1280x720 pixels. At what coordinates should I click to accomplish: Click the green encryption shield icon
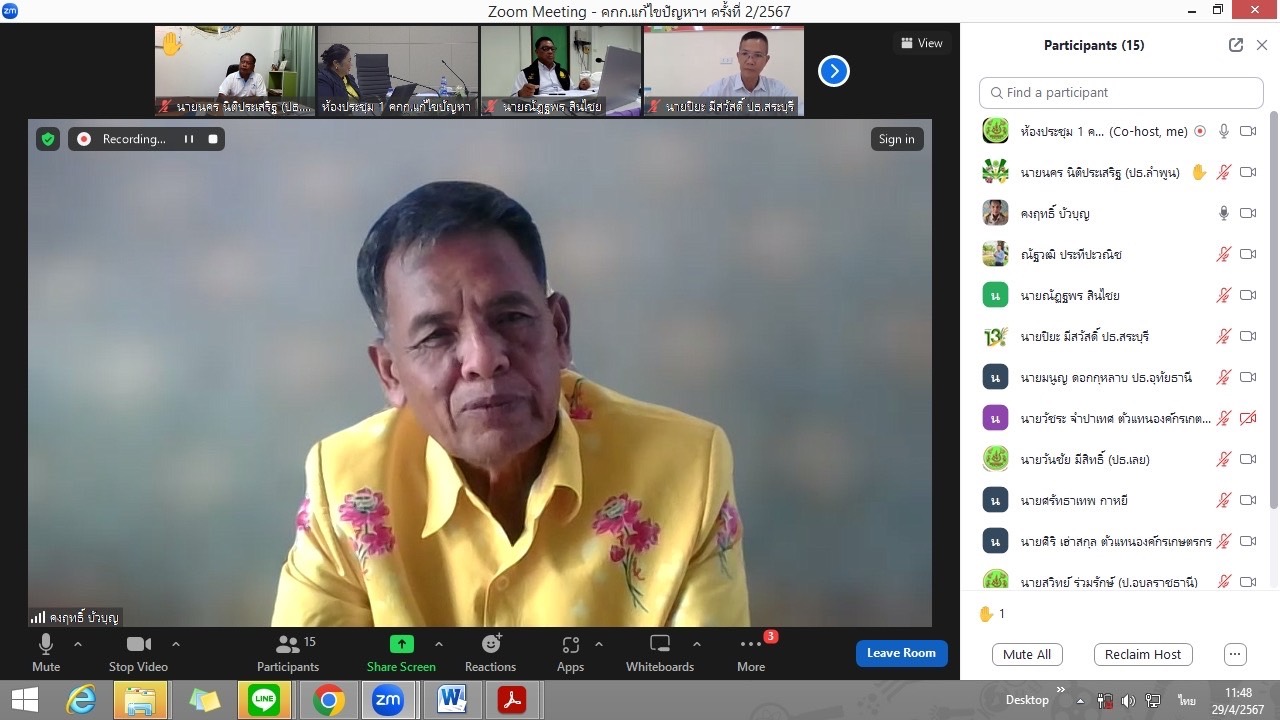pos(48,139)
